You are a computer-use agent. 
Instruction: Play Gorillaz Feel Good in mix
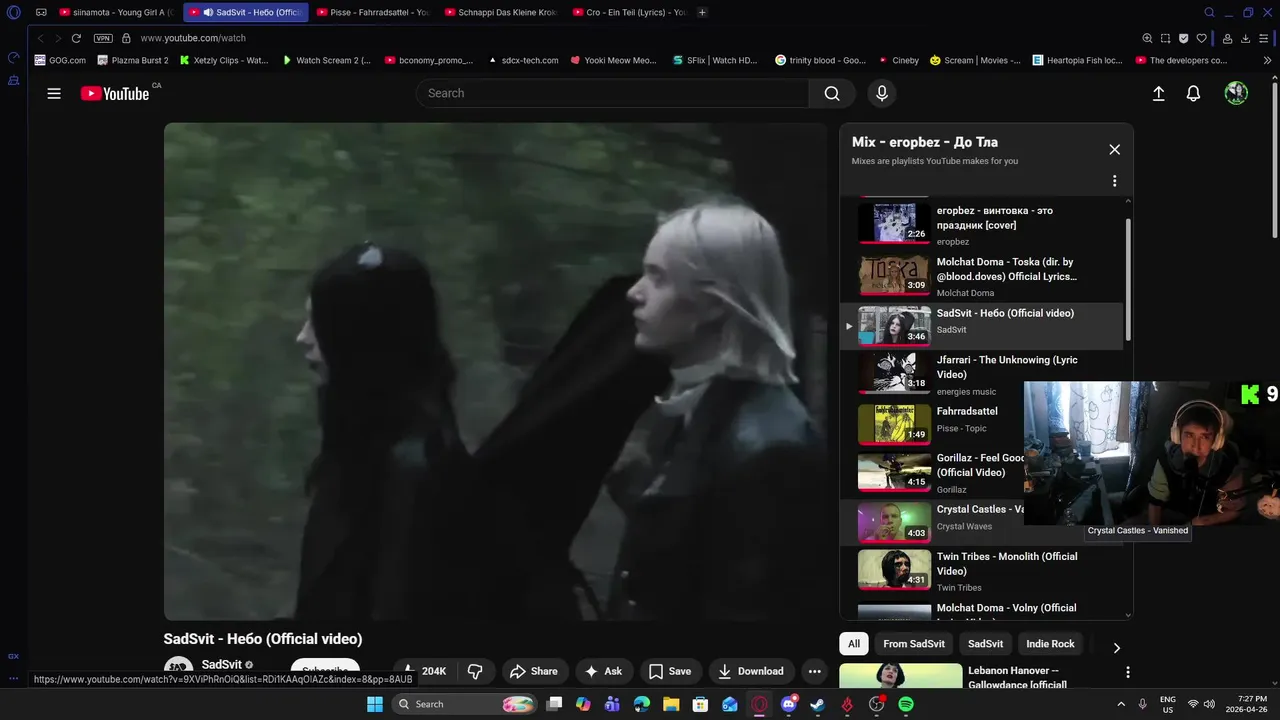tap(932, 473)
